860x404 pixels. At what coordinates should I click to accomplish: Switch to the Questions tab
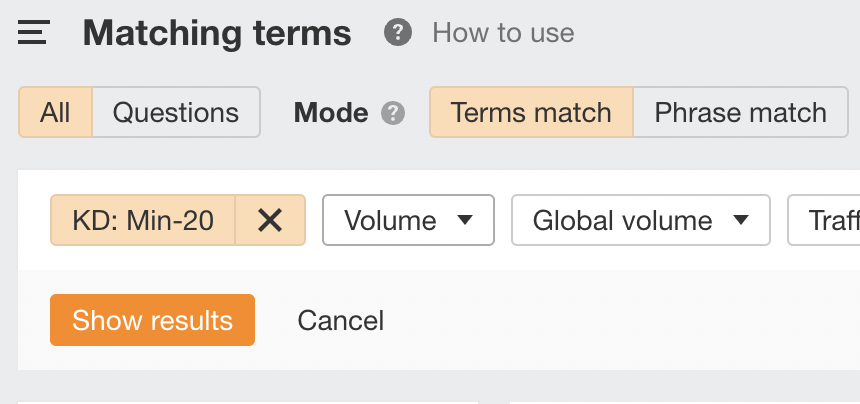176,112
